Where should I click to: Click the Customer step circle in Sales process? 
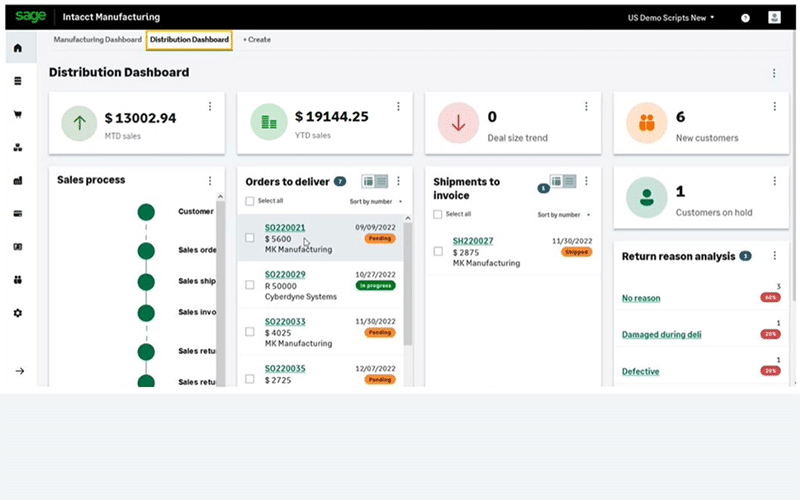click(146, 212)
